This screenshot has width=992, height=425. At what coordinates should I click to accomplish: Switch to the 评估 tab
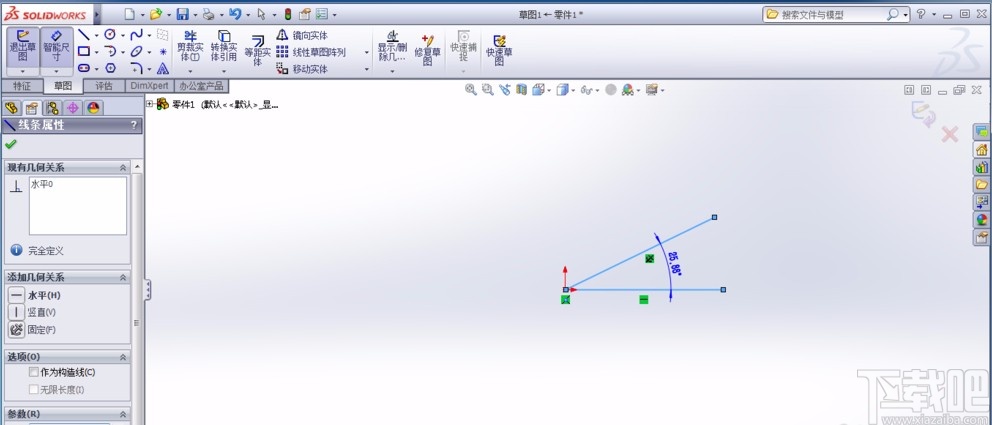click(104, 86)
